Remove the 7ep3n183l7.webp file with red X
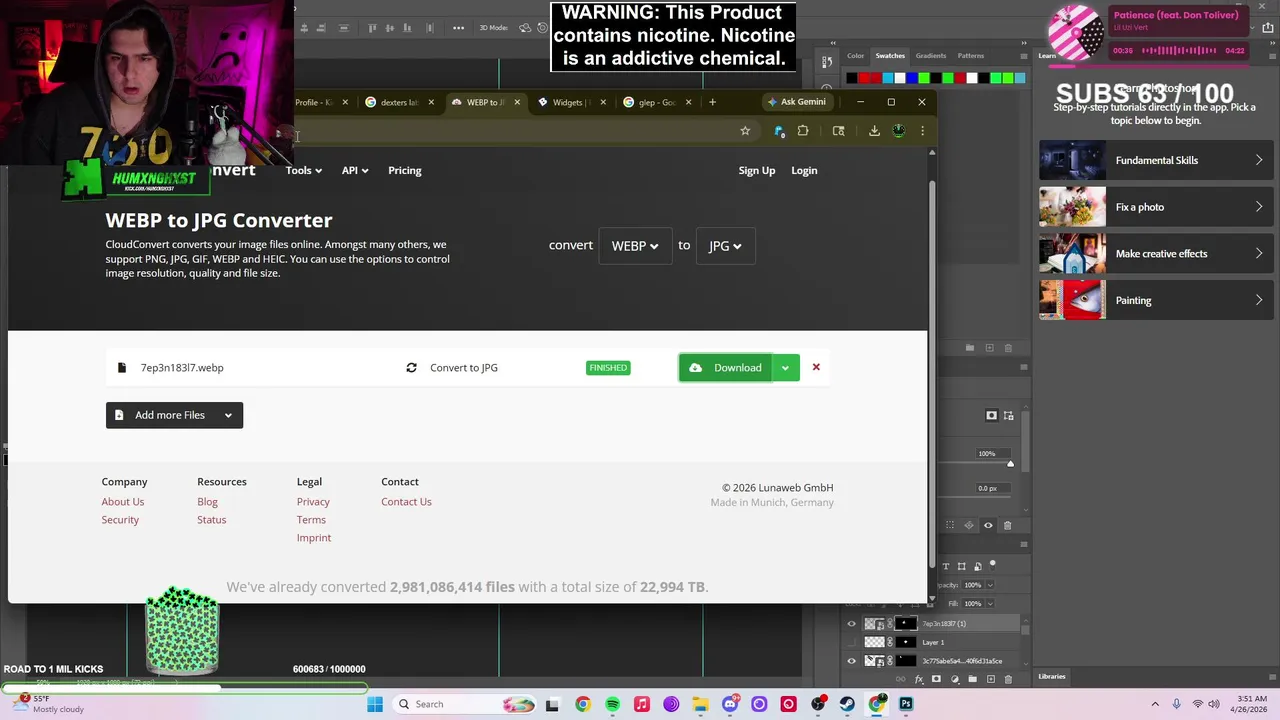This screenshot has width=1280, height=720. [816, 367]
